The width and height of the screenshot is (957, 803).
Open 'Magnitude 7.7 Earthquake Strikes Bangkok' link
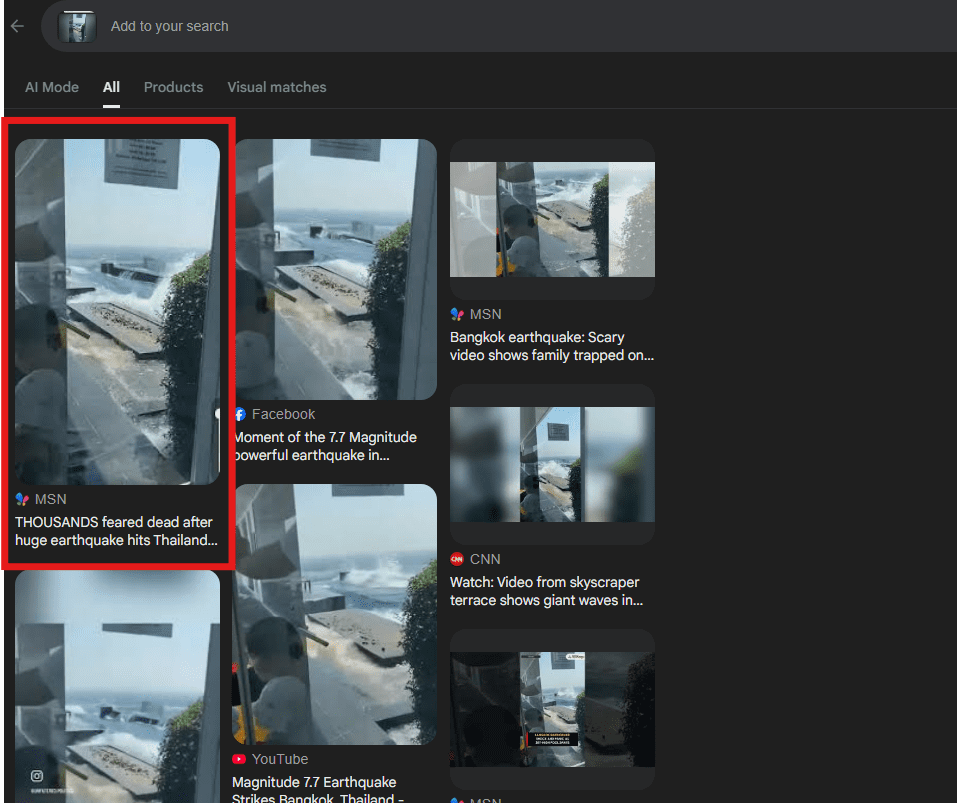pyautogui.click(x=315, y=782)
